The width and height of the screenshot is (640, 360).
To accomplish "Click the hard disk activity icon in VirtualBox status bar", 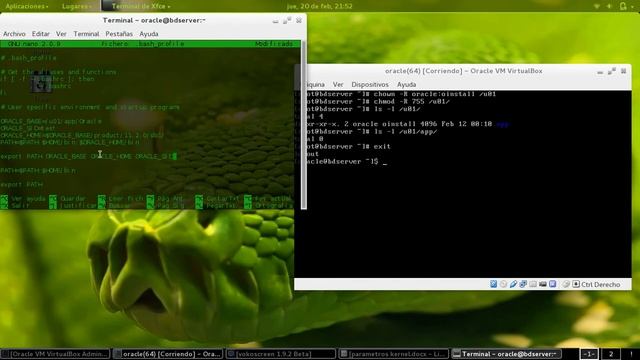I will click(x=493, y=284).
